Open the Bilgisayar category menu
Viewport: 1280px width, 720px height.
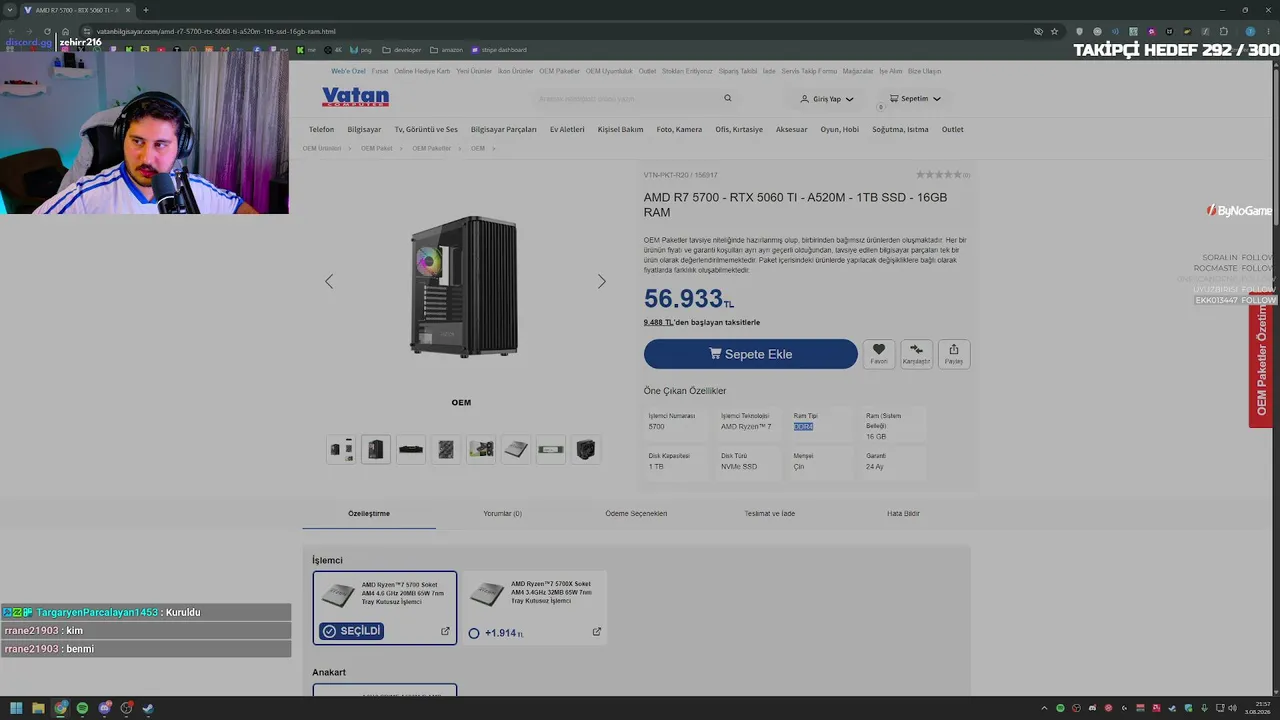(x=364, y=129)
